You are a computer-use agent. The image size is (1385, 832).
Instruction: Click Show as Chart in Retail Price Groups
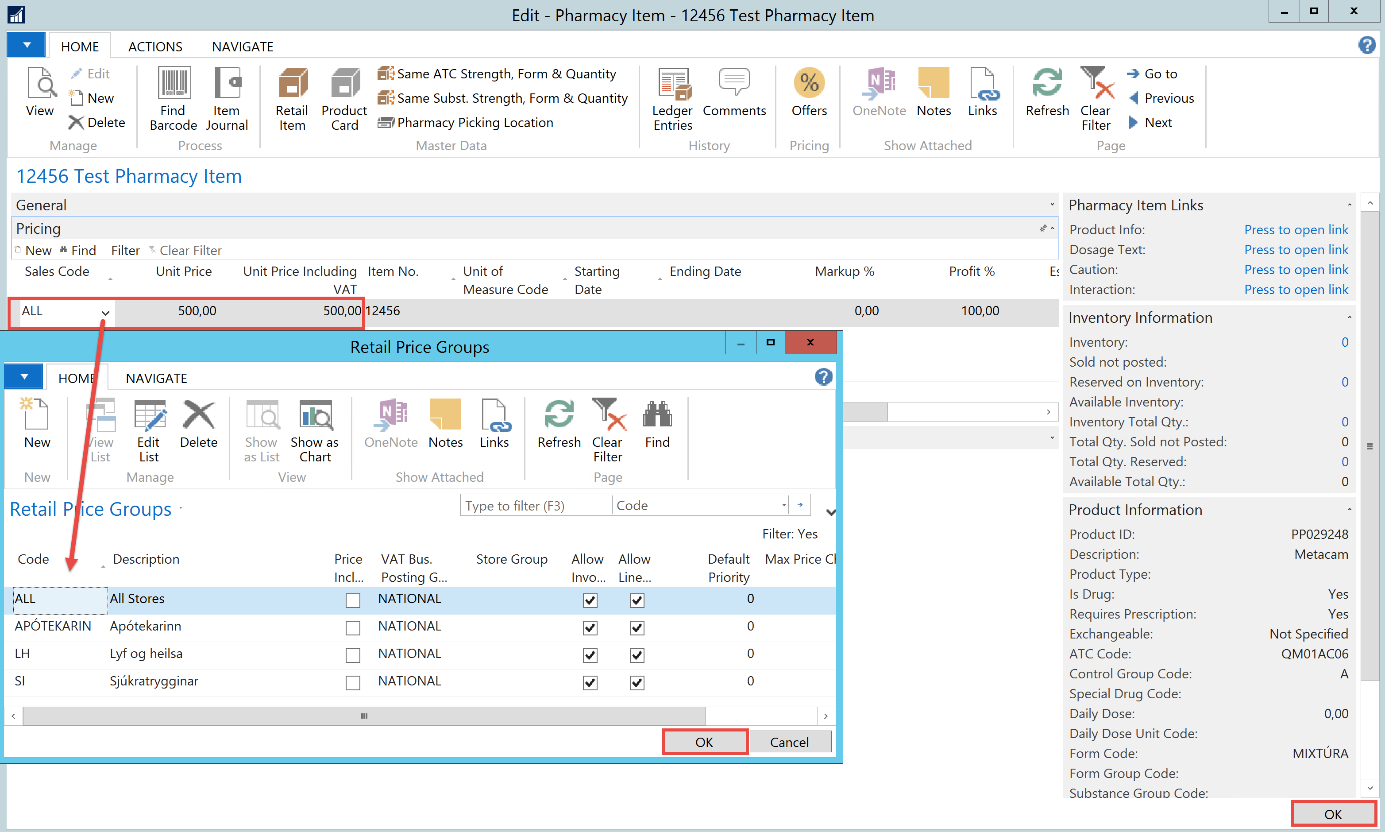[315, 430]
